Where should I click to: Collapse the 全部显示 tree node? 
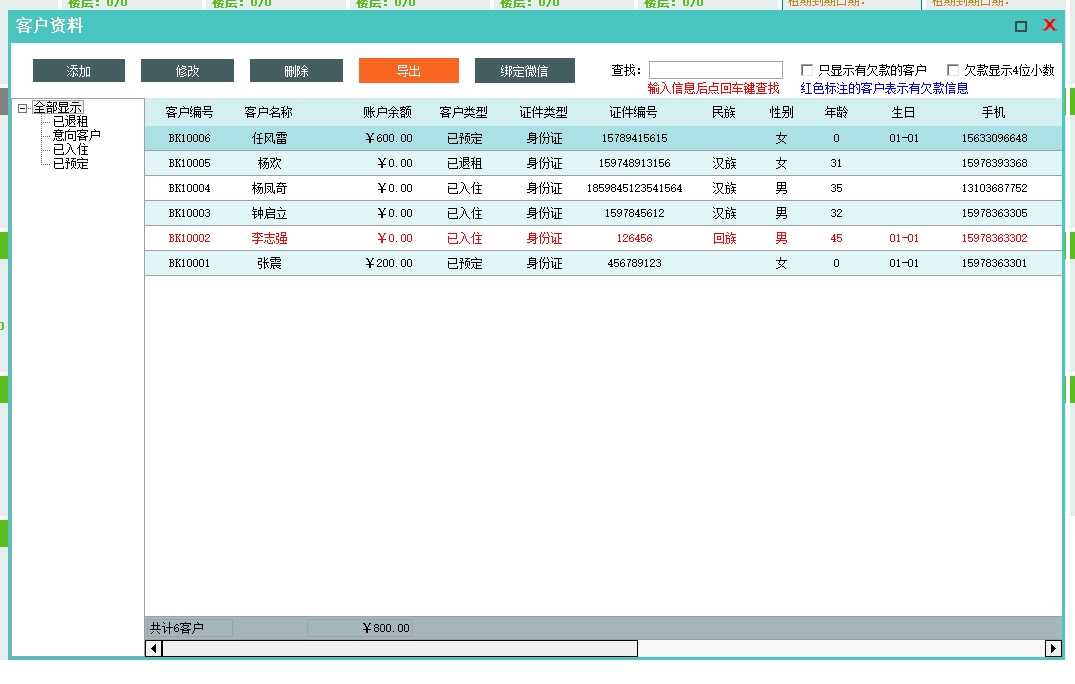(x=22, y=108)
